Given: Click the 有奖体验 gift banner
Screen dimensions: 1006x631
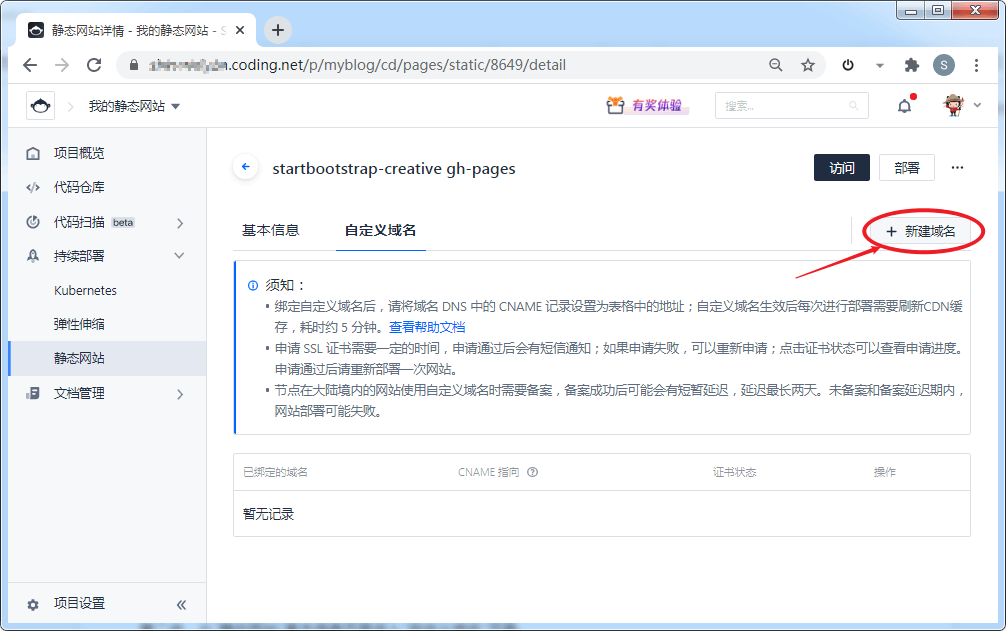Looking at the screenshot, I should click(x=647, y=105).
